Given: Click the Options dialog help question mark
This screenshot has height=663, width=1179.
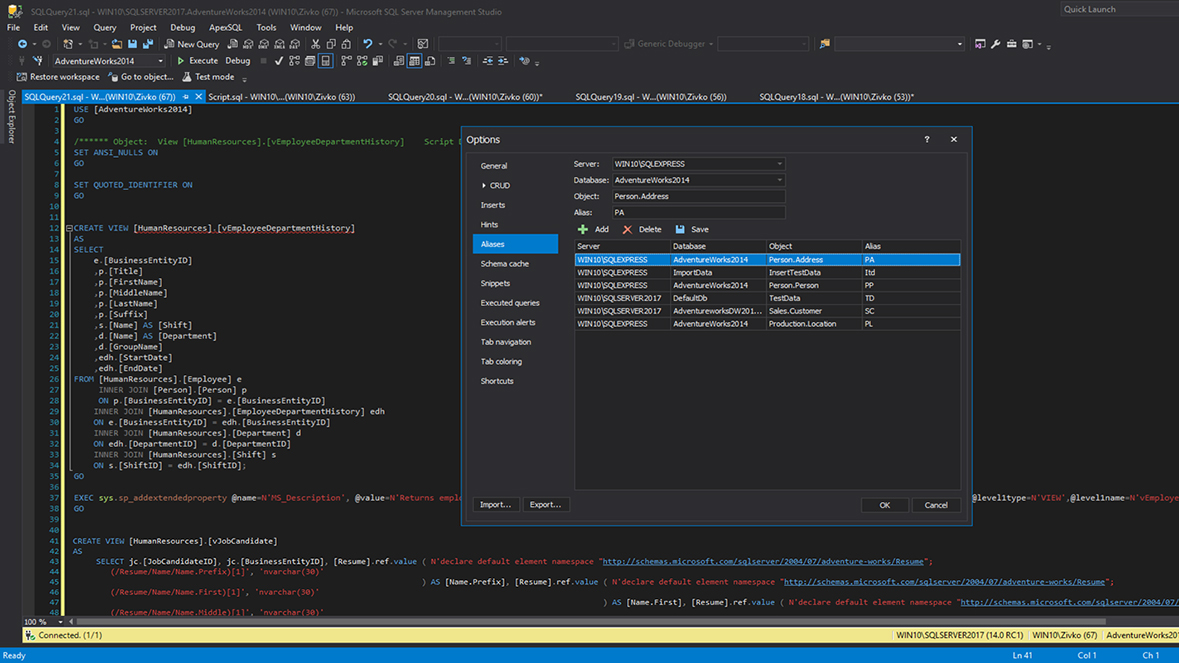Looking at the screenshot, I should (x=926, y=140).
